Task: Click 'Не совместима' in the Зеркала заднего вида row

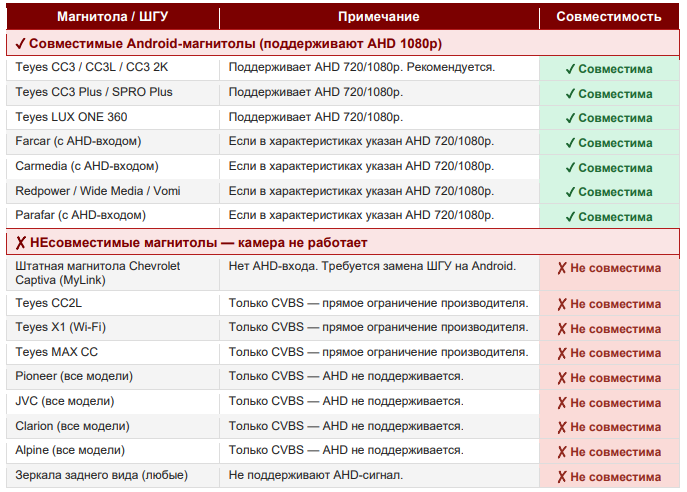Action: [x=609, y=477]
